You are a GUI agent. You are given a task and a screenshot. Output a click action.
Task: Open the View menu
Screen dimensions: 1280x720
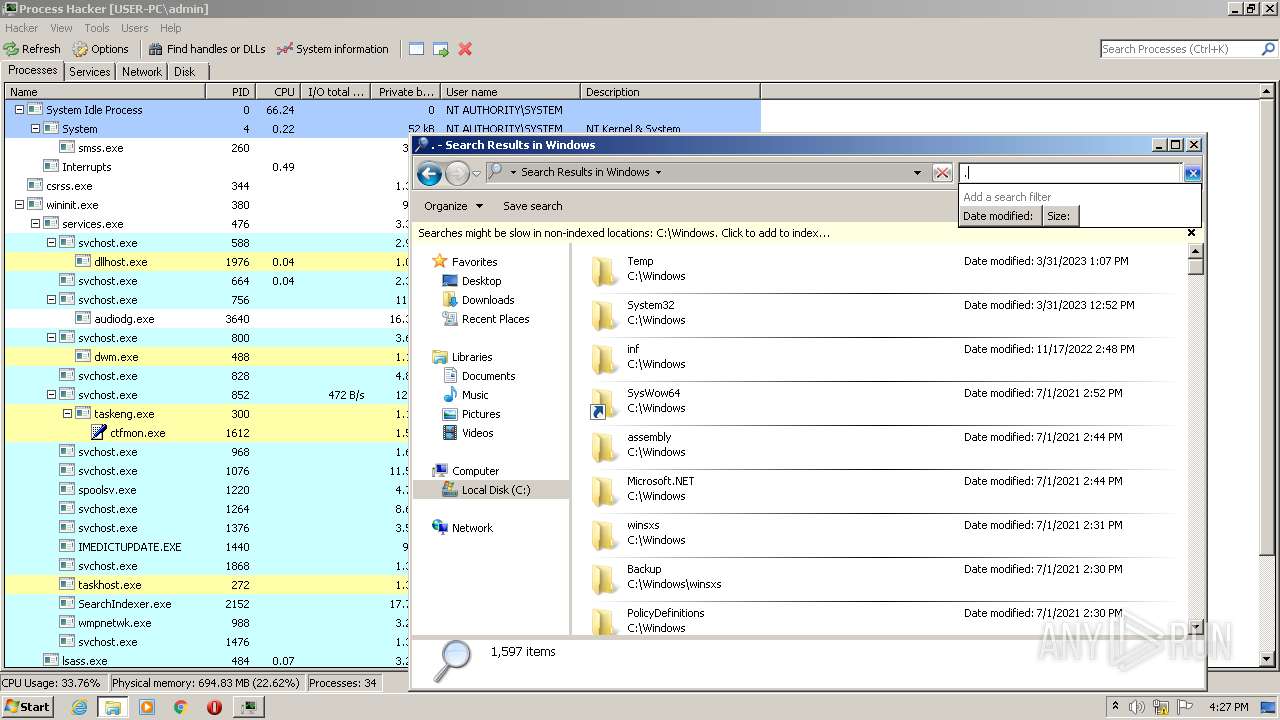click(61, 28)
